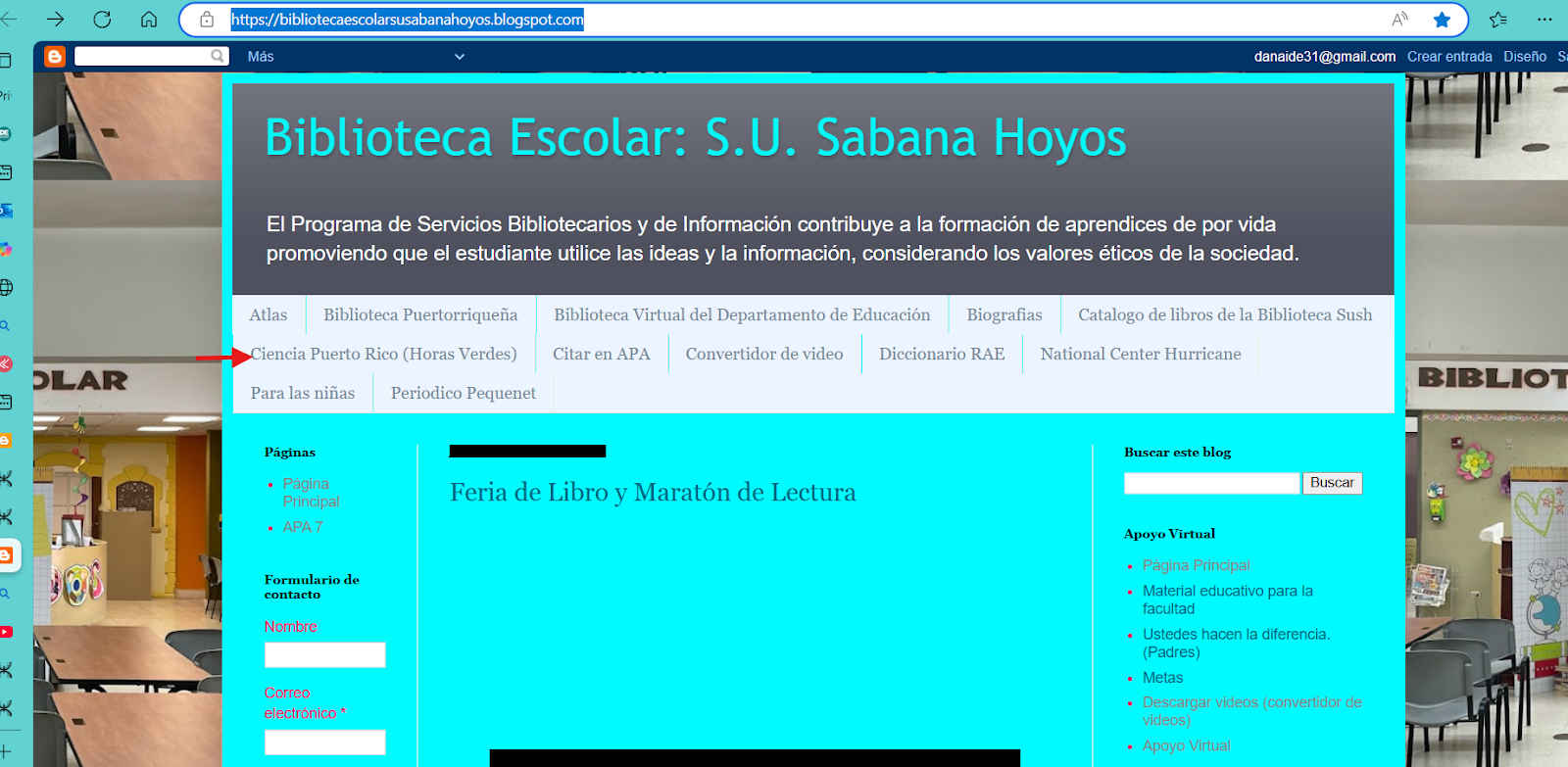Viewport: 1568px width, 767px height.
Task: Open the Convertidor de video tab
Action: (764, 354)
